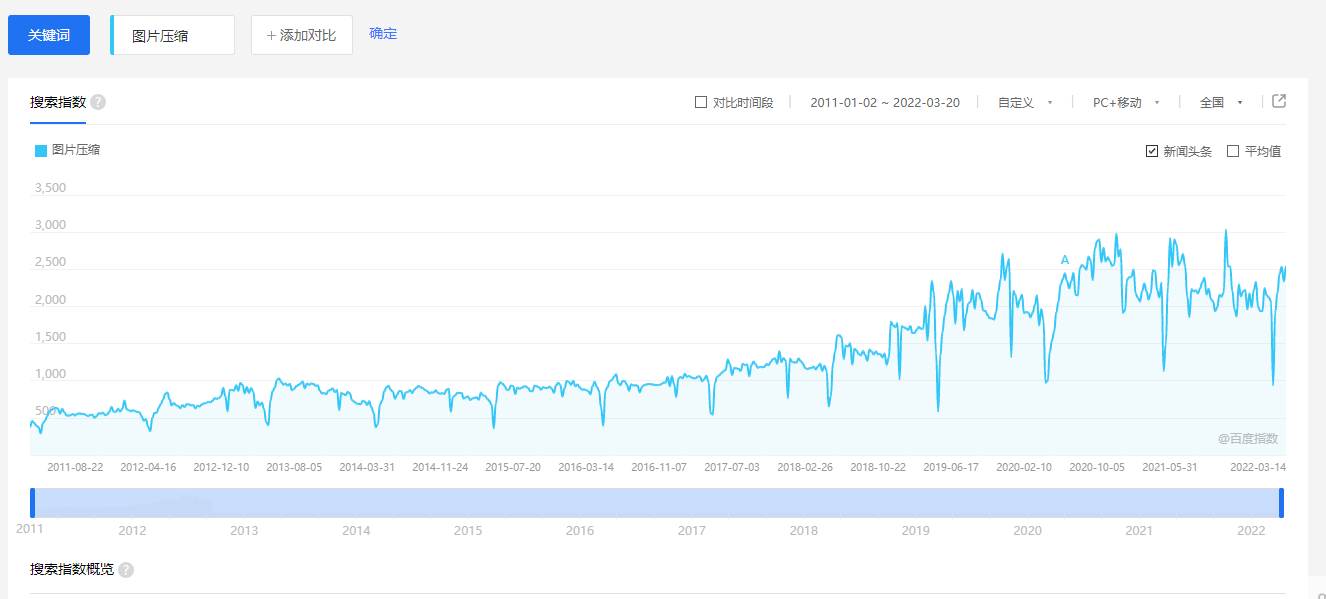Click the blue 图片压缩 legend square
This screenshot has height=599, width=1326.
[x=41, y=151]
